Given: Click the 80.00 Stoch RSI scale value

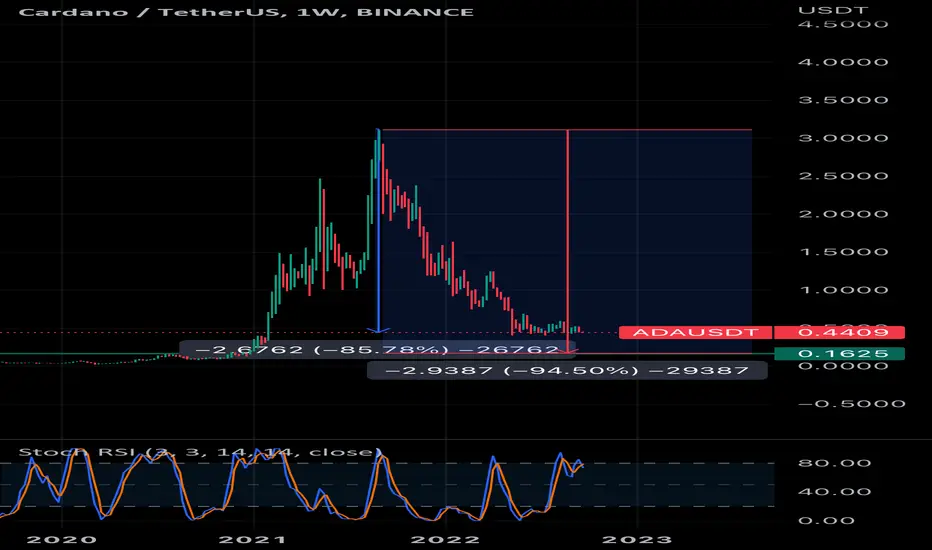Looking at the screenshot, I should pyautogui.click(x=835, y=463).
